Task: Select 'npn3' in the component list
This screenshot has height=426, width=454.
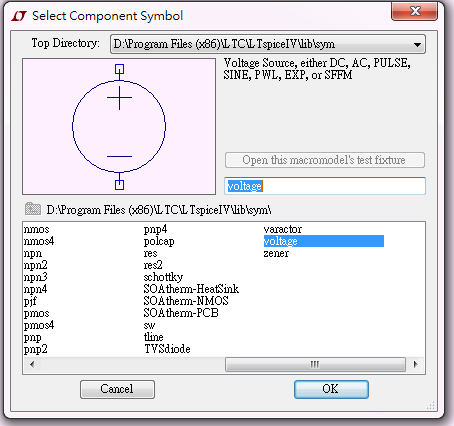Action: 36,277
